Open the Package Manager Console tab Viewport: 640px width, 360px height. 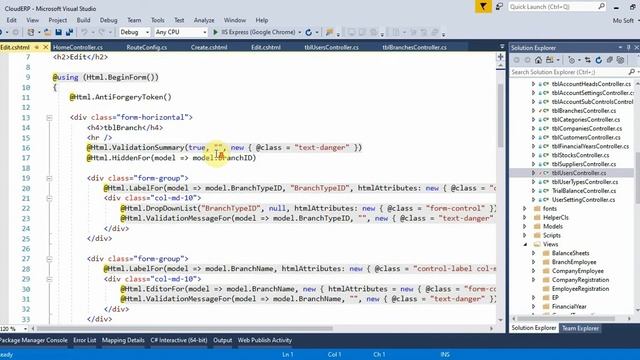[34, 340]
